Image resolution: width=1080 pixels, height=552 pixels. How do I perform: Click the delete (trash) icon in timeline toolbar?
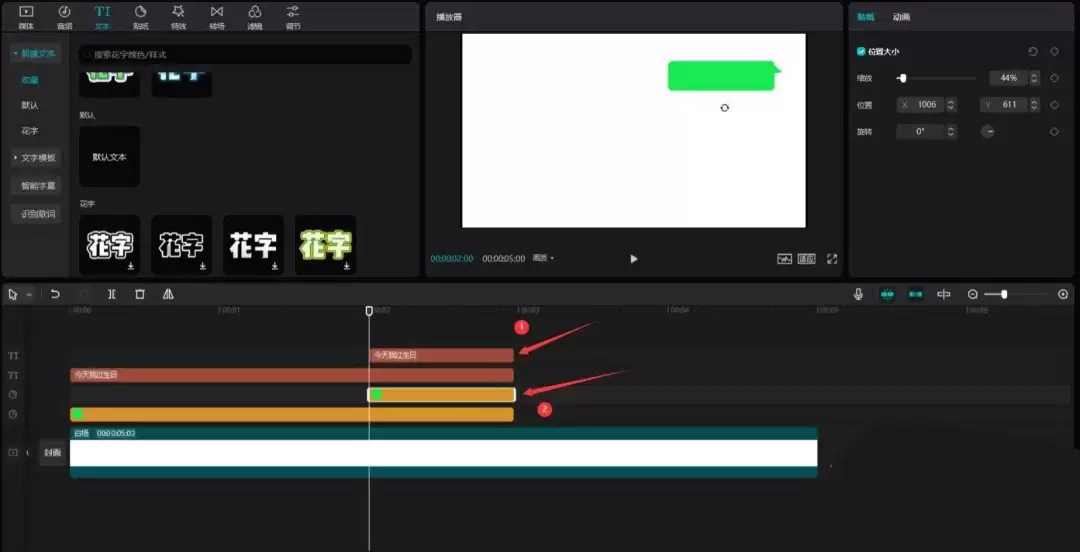coord(140,294)
